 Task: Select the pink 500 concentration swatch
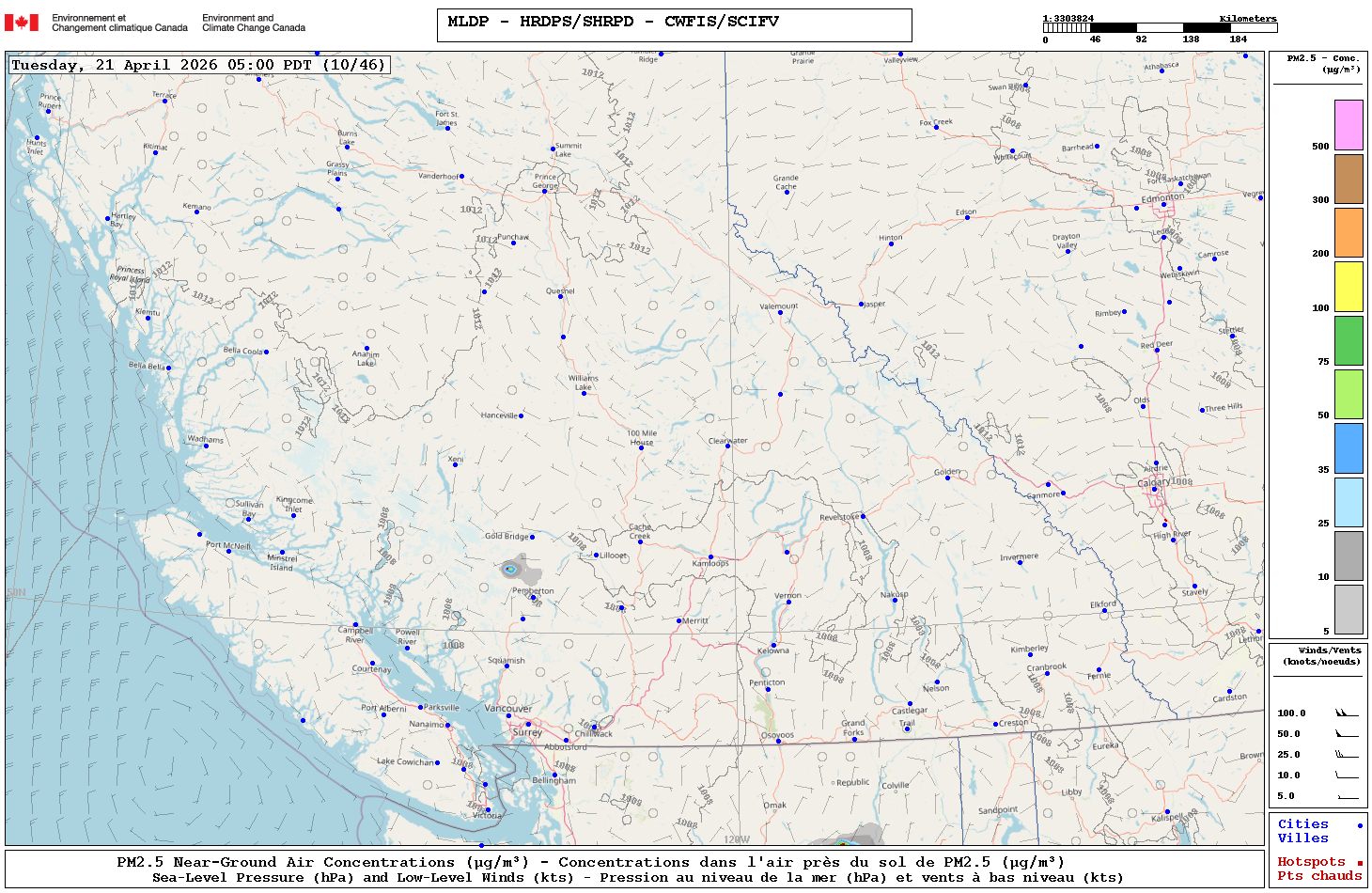[1349, 125]
